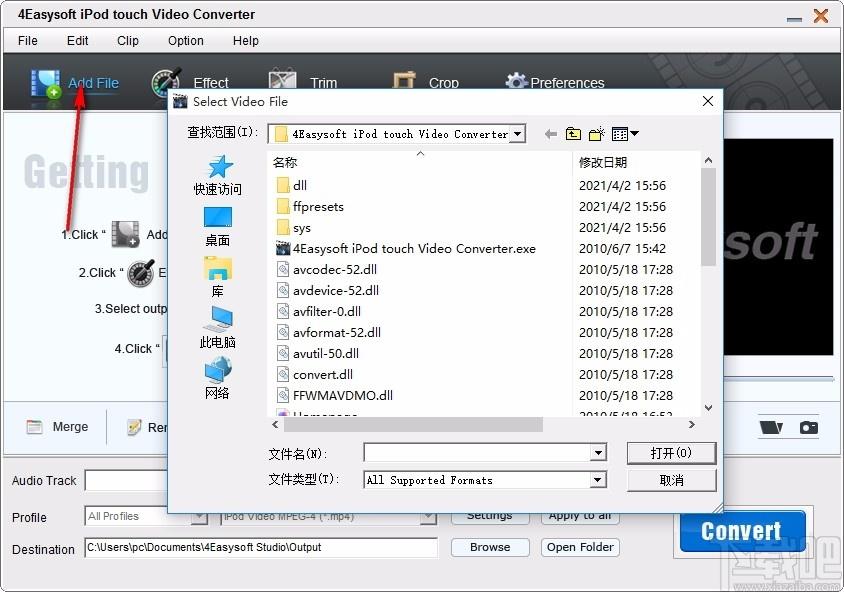Click the left arrow of horizontal scrollbar
The image size is (844, 592).
[x=275, y=425]
